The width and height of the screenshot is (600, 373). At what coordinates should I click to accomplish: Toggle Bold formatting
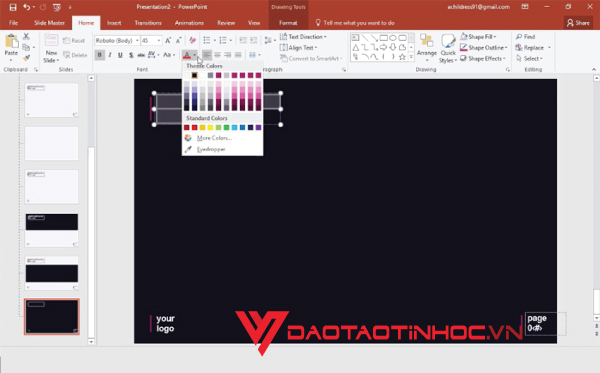[x=99, y=55]
